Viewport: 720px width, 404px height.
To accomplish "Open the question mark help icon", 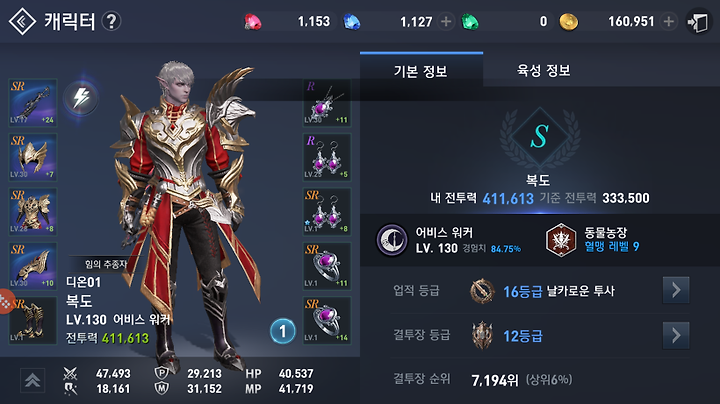I will coord(111,21).
